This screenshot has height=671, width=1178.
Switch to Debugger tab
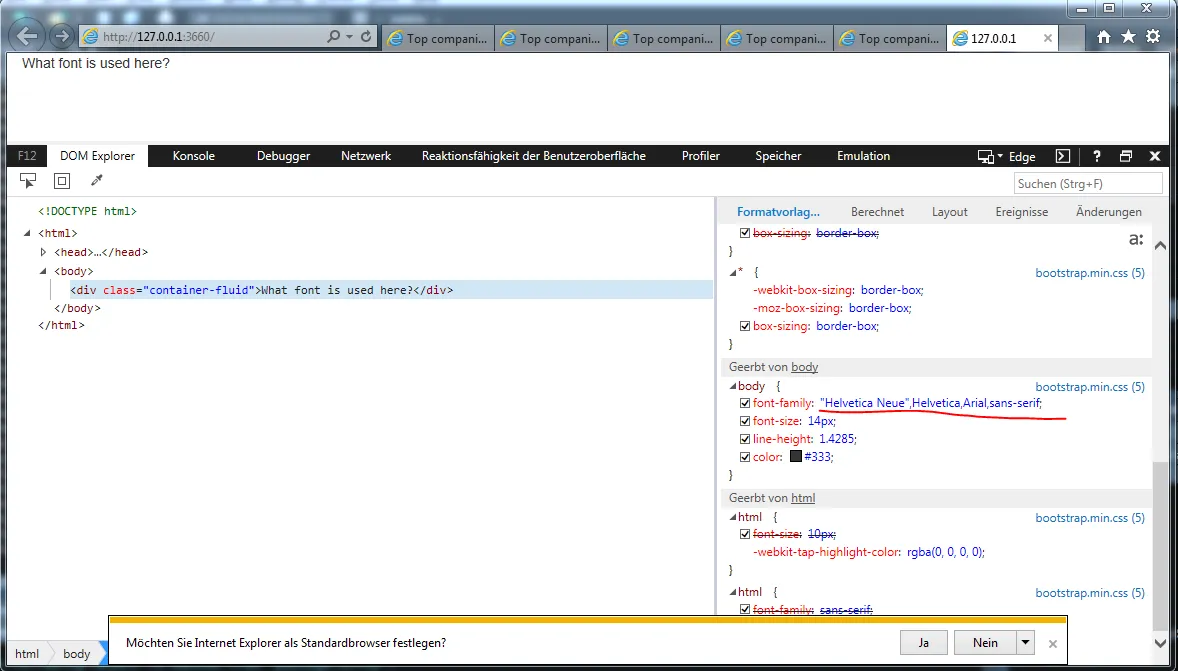coord(283,156)
